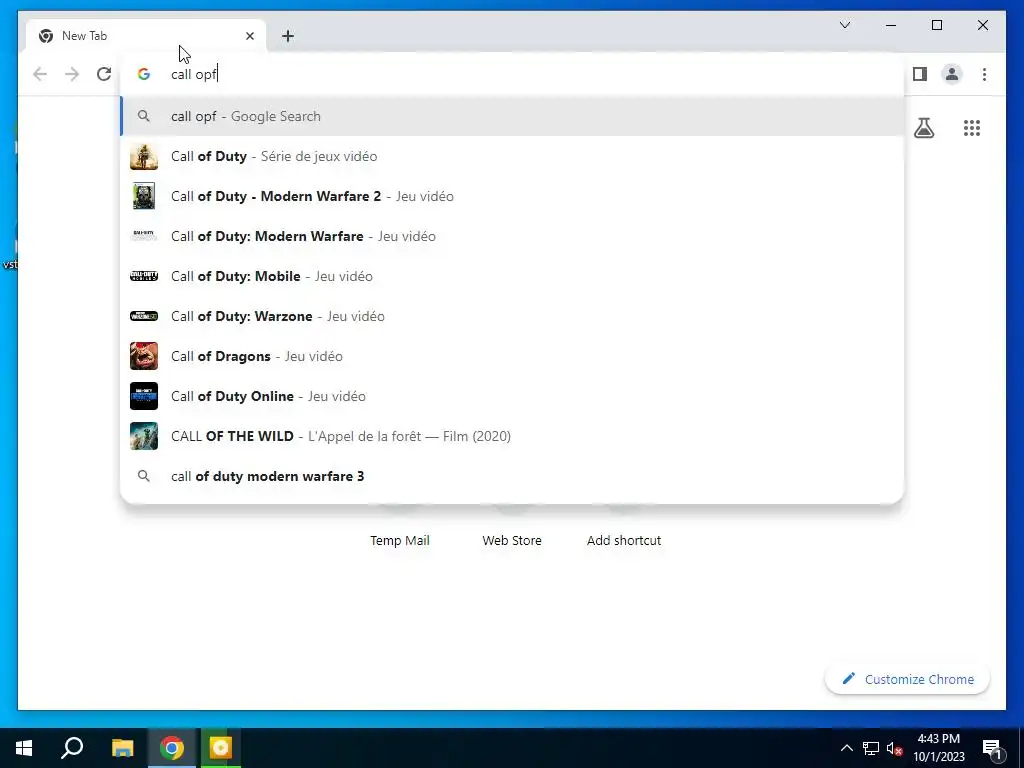This screenshot has width=1024, height=768.
Task: Choose 'Call of Duty Online' suggestion
Action: point(512,396)
